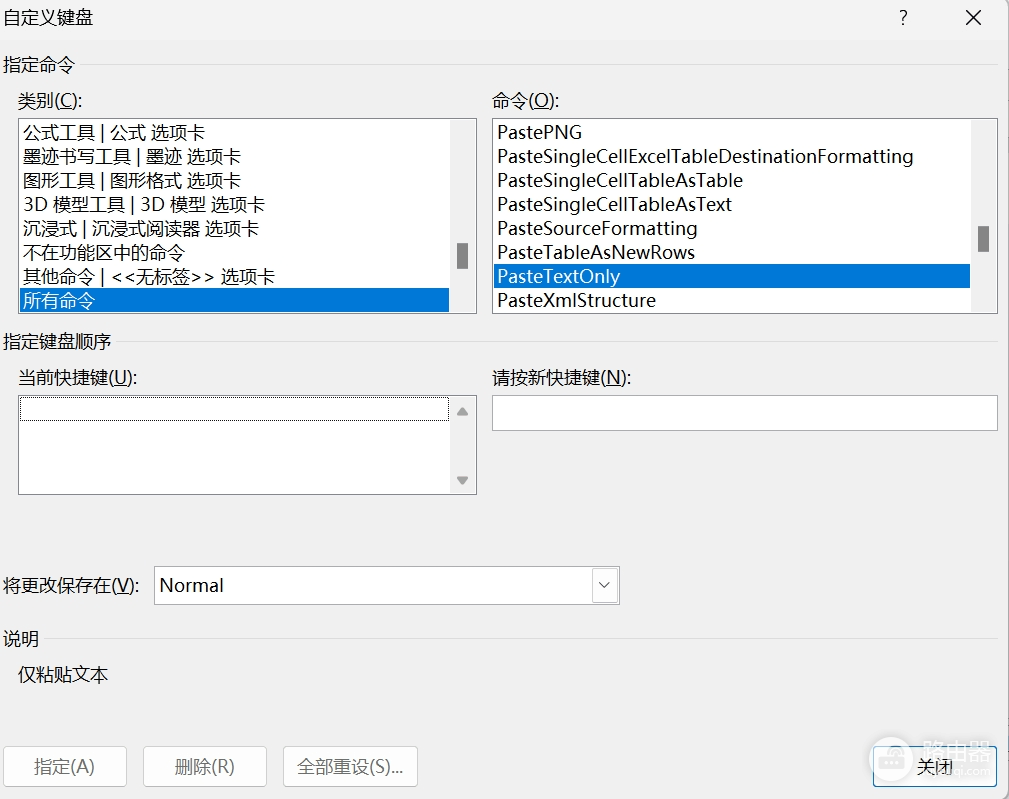
Task: Click the command list scrollbar thumb
Action: 983,239
